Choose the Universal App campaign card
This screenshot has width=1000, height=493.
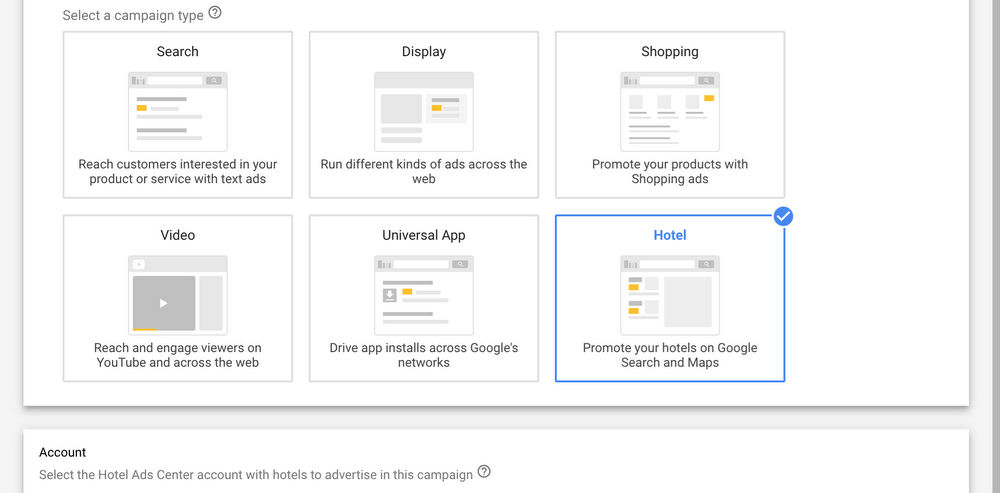pos(423,298)
